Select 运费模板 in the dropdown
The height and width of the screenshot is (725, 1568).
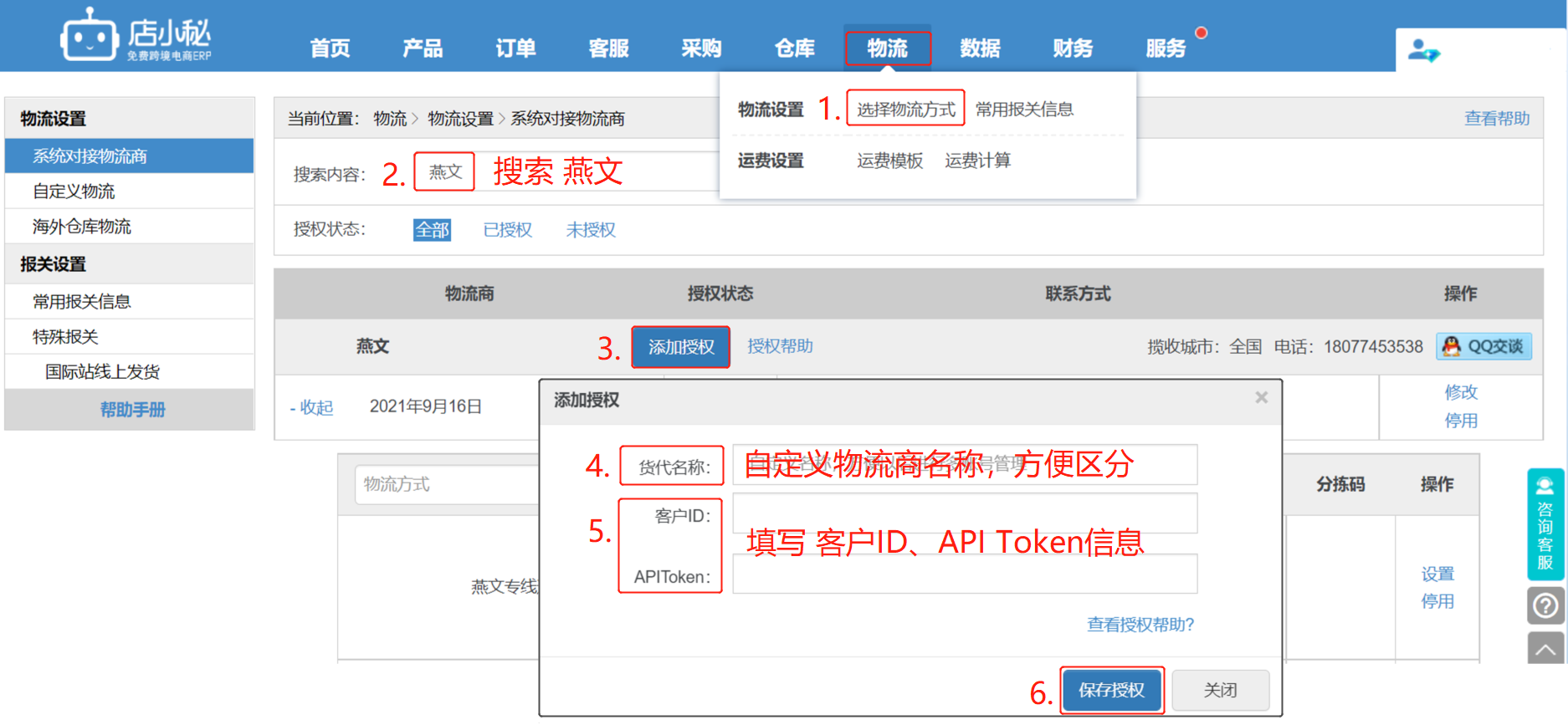[890, 161]
